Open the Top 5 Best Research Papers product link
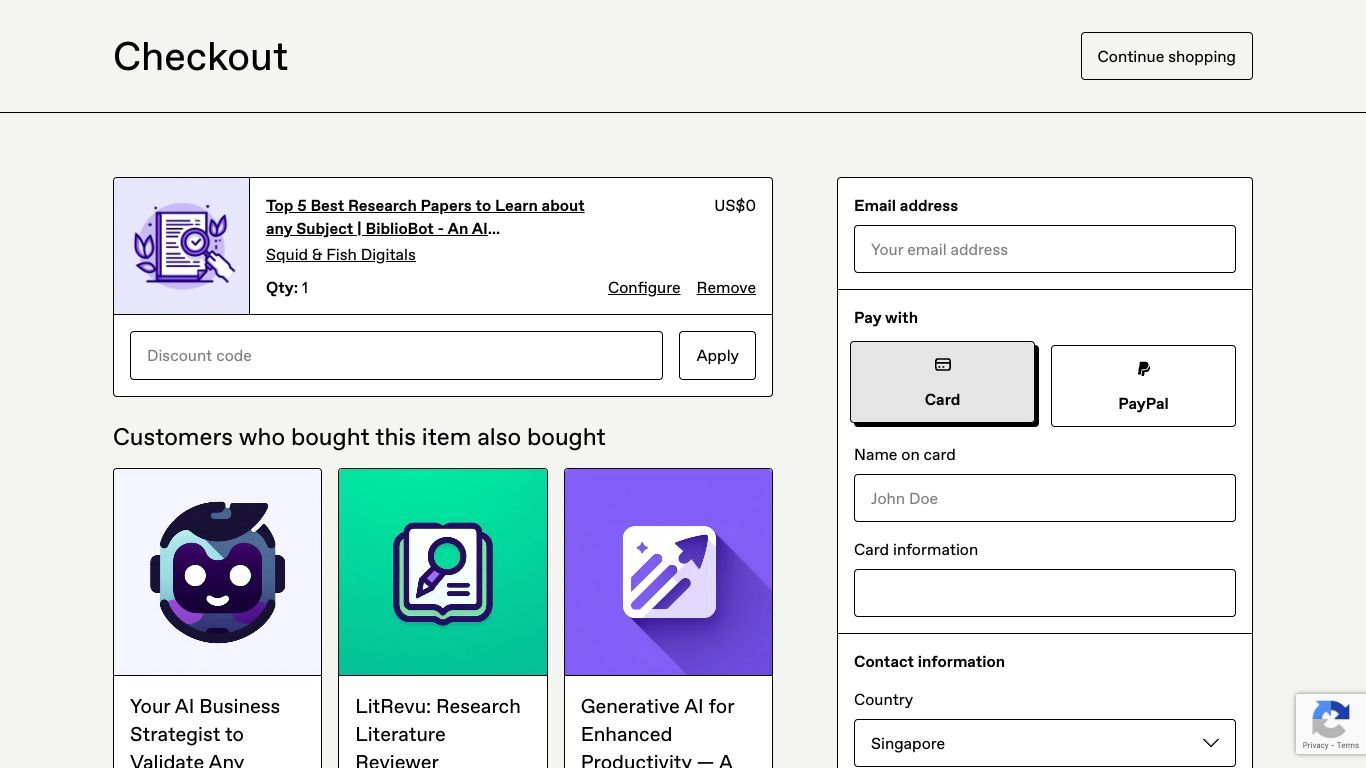The height and width of the screenshot is (768, 1366). click(425, 217)
